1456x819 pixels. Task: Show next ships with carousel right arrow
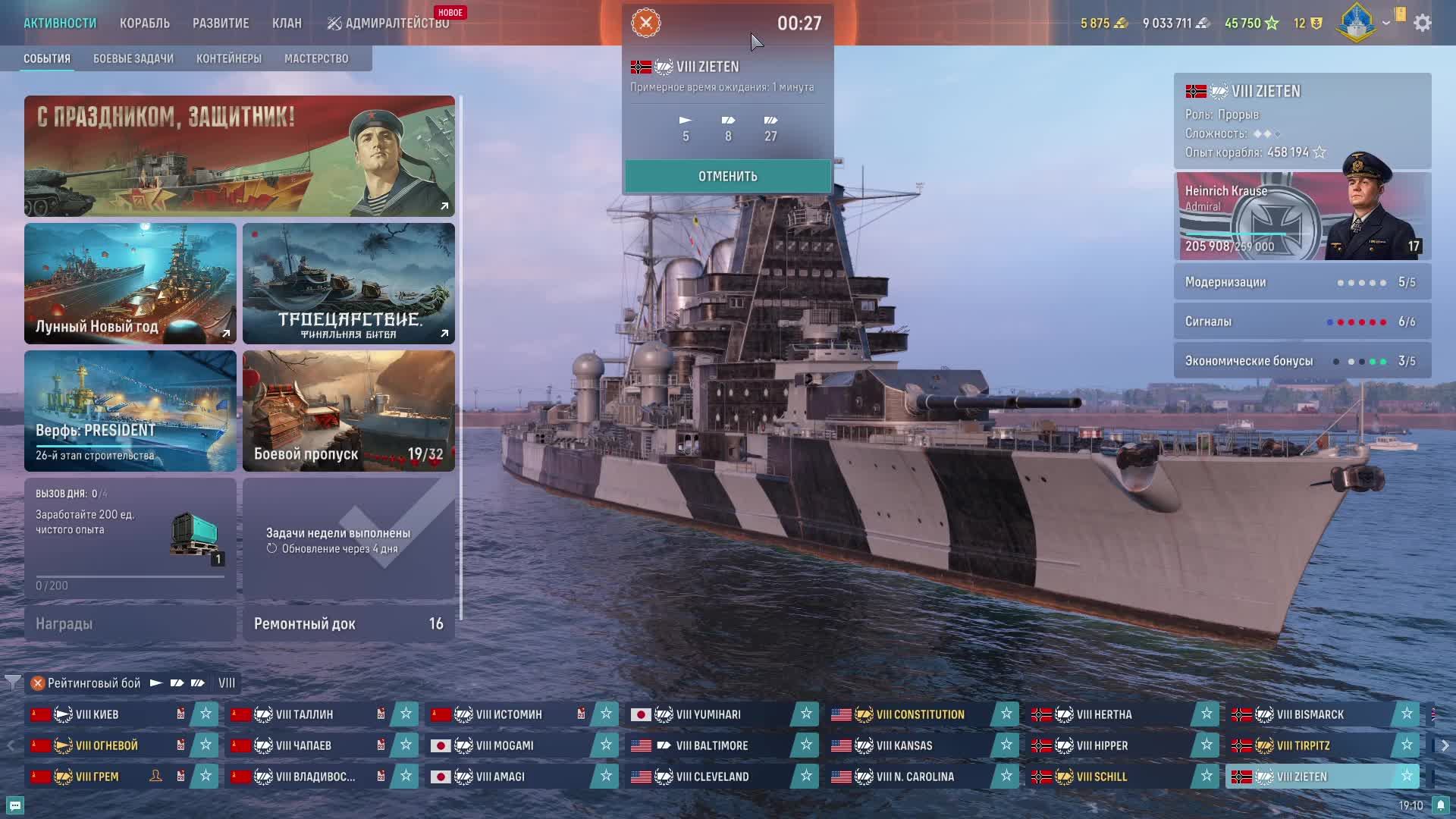pos(1445,745)
